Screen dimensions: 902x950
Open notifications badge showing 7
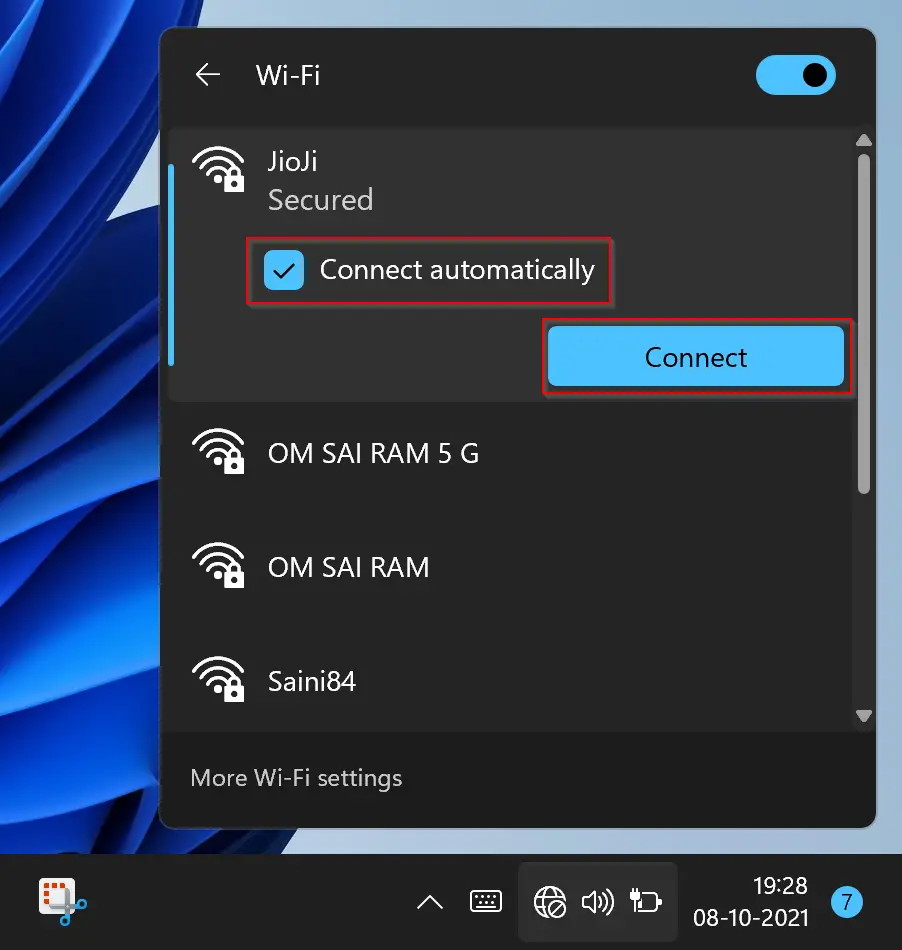pos(846,902)
